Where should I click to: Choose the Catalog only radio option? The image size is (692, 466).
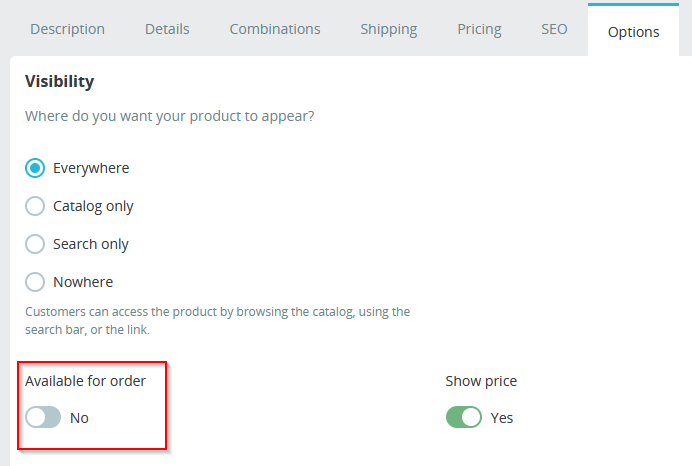35,206
